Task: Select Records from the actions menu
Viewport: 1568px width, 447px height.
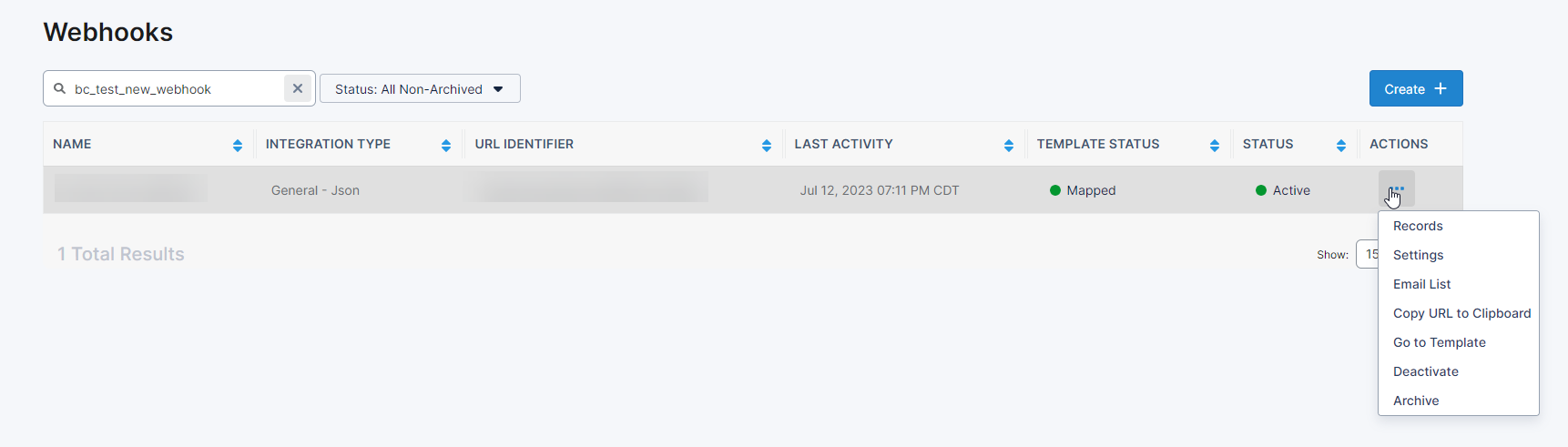Action: point(1418,226)
